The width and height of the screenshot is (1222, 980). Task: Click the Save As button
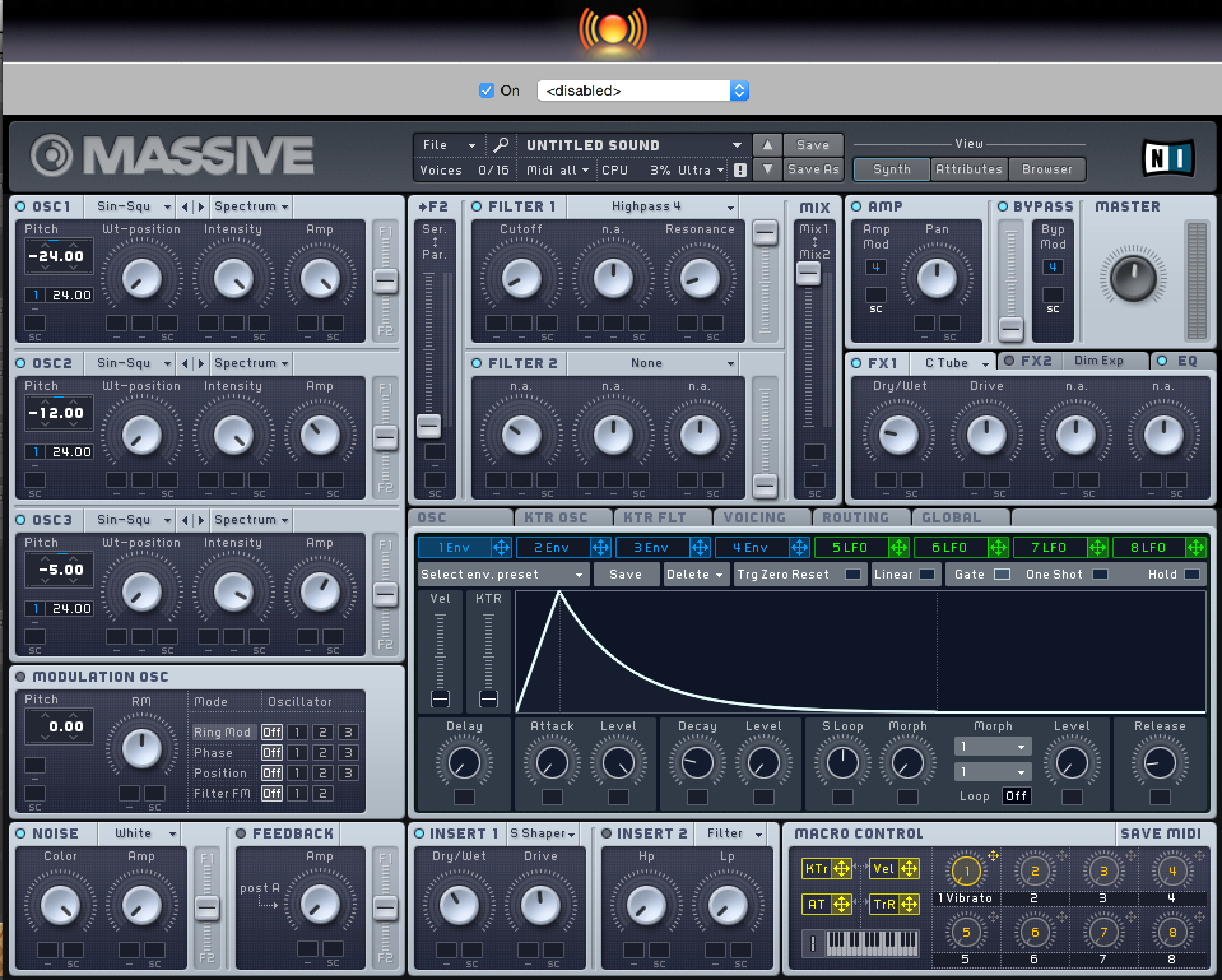click(x=813, y=169)
